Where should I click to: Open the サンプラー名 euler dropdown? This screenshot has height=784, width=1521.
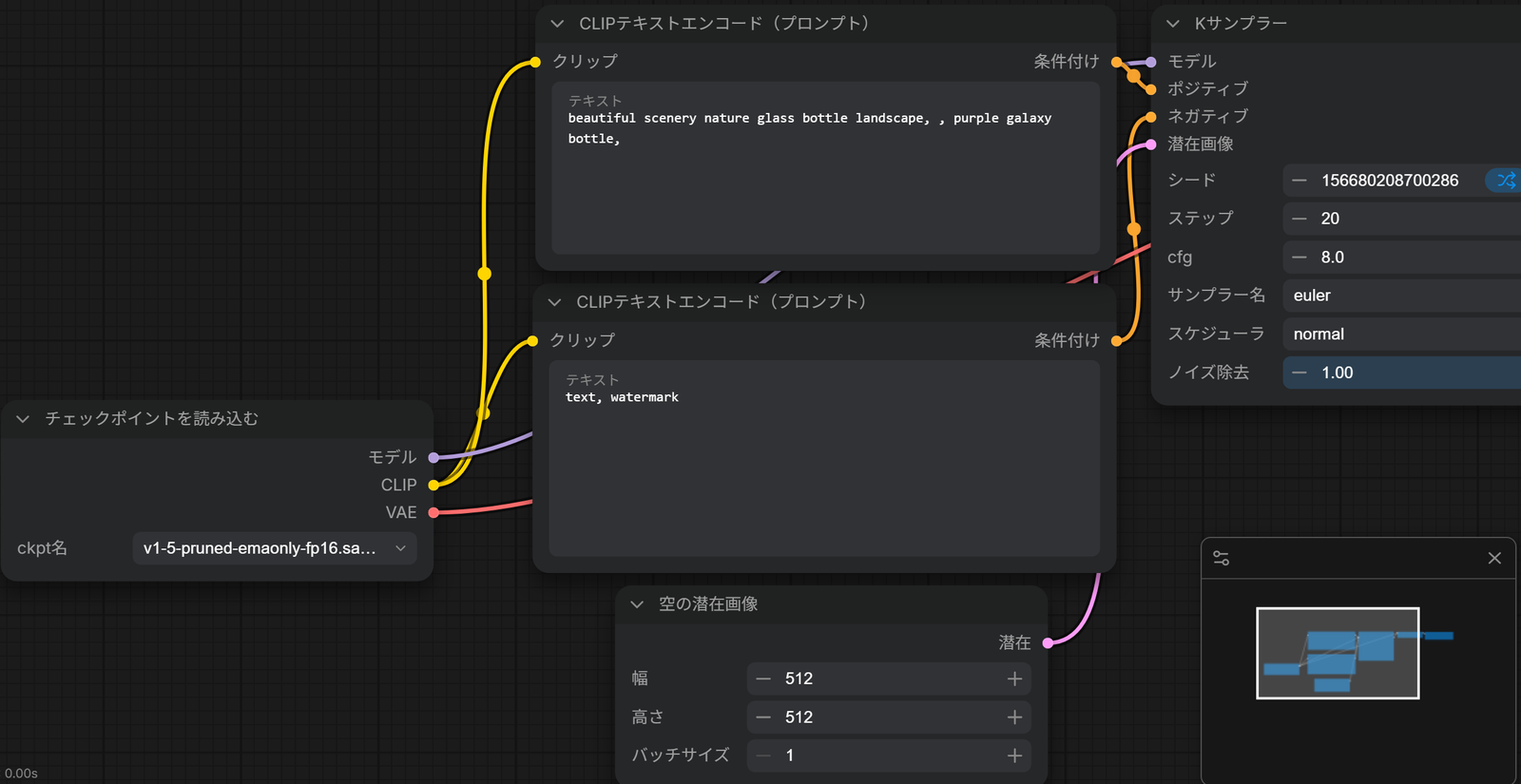1401,296
